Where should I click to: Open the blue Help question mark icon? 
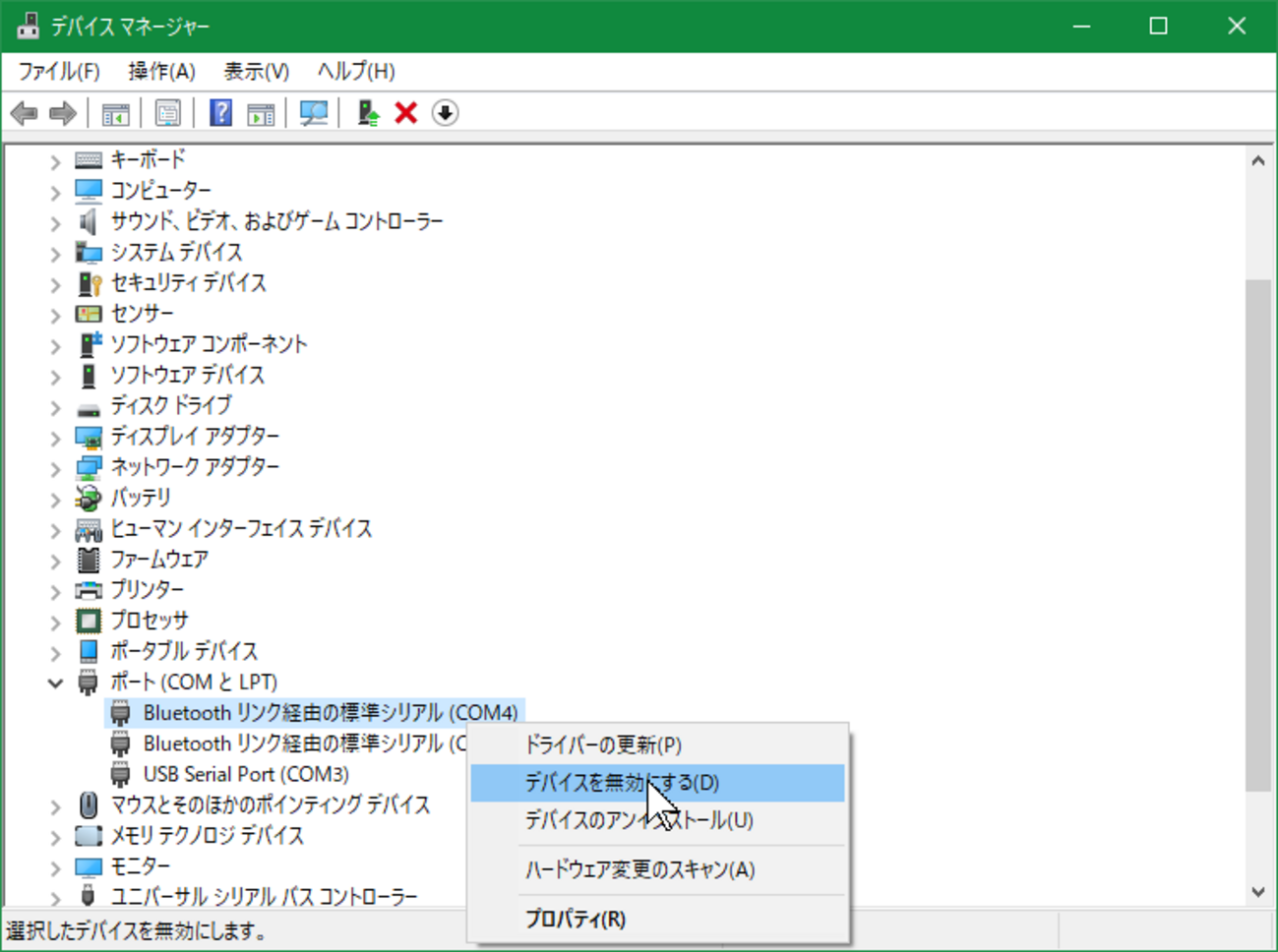coord(220,113)
